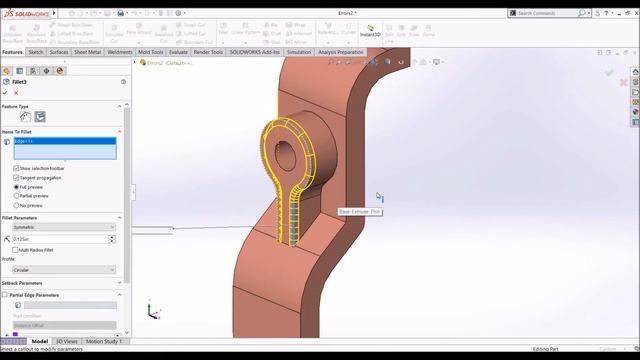640x360 pixels.
Task: Open the Analysis Preparation ribbon tab
Action: (340, 52)
